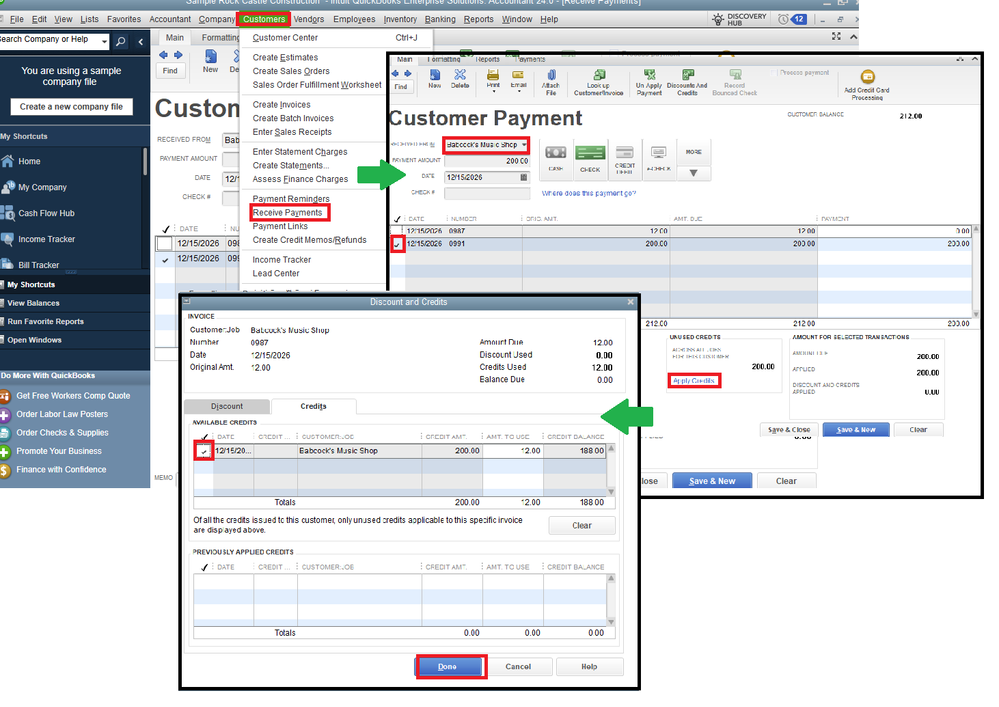
Task: Click Add Credit Card Processing icon
Action: (x=867, y=85)
